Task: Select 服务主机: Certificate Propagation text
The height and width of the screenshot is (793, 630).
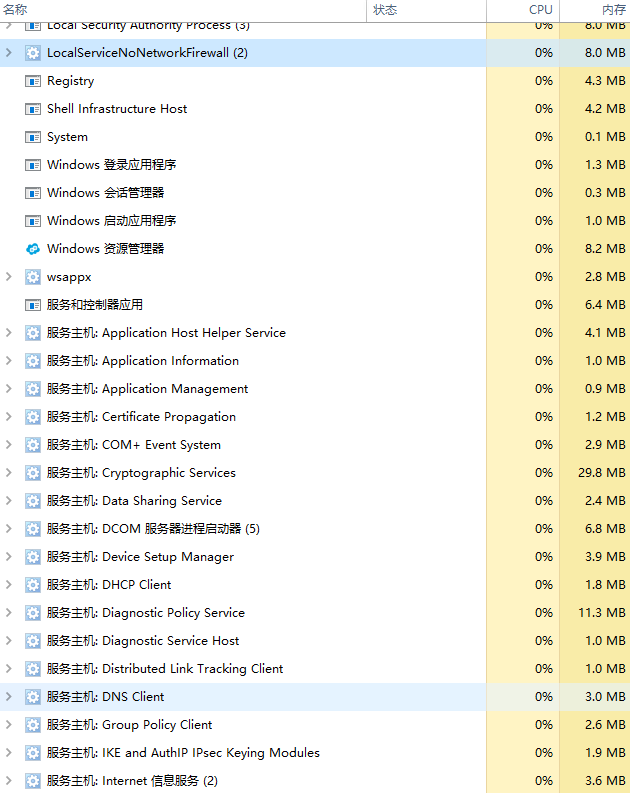Action: (141, 417)
